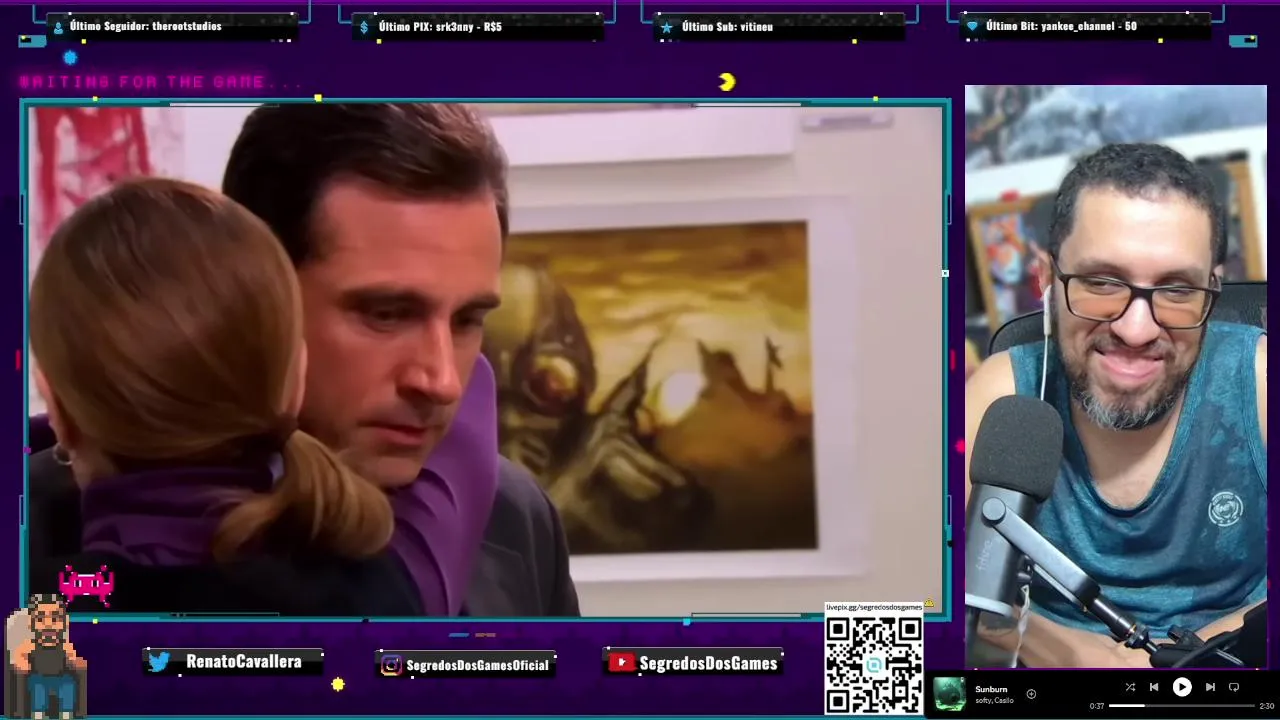Image resolution: width=1280 pixels, height=720 pixels.
Task: Add Sunburn to library with plus icon
Action: tap(1031, 694)
